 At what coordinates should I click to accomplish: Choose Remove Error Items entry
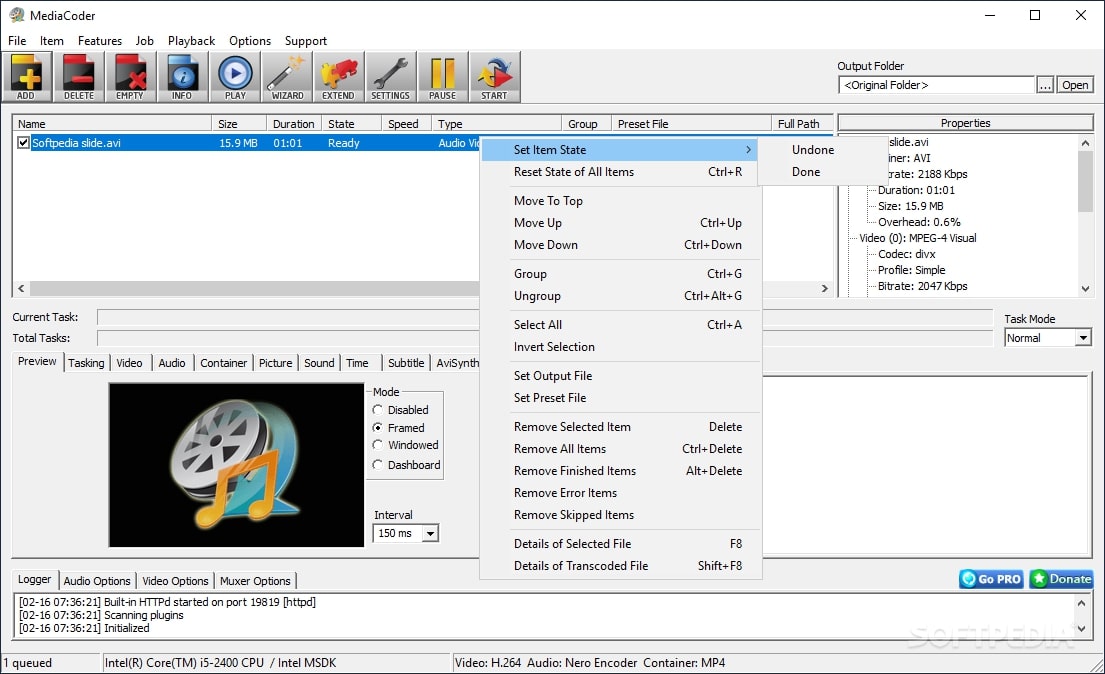pos(620,493)
